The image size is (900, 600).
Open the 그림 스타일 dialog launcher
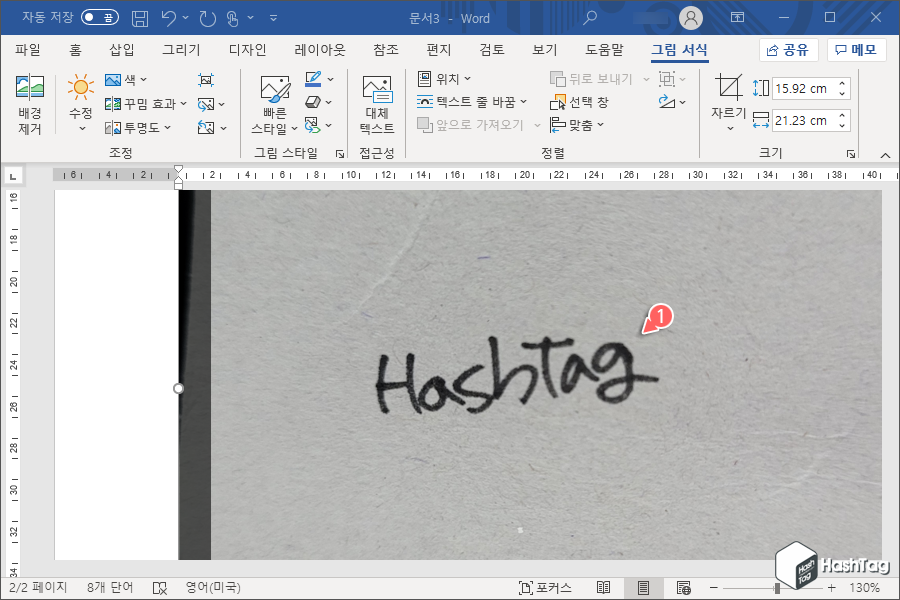tap(340, 153)
